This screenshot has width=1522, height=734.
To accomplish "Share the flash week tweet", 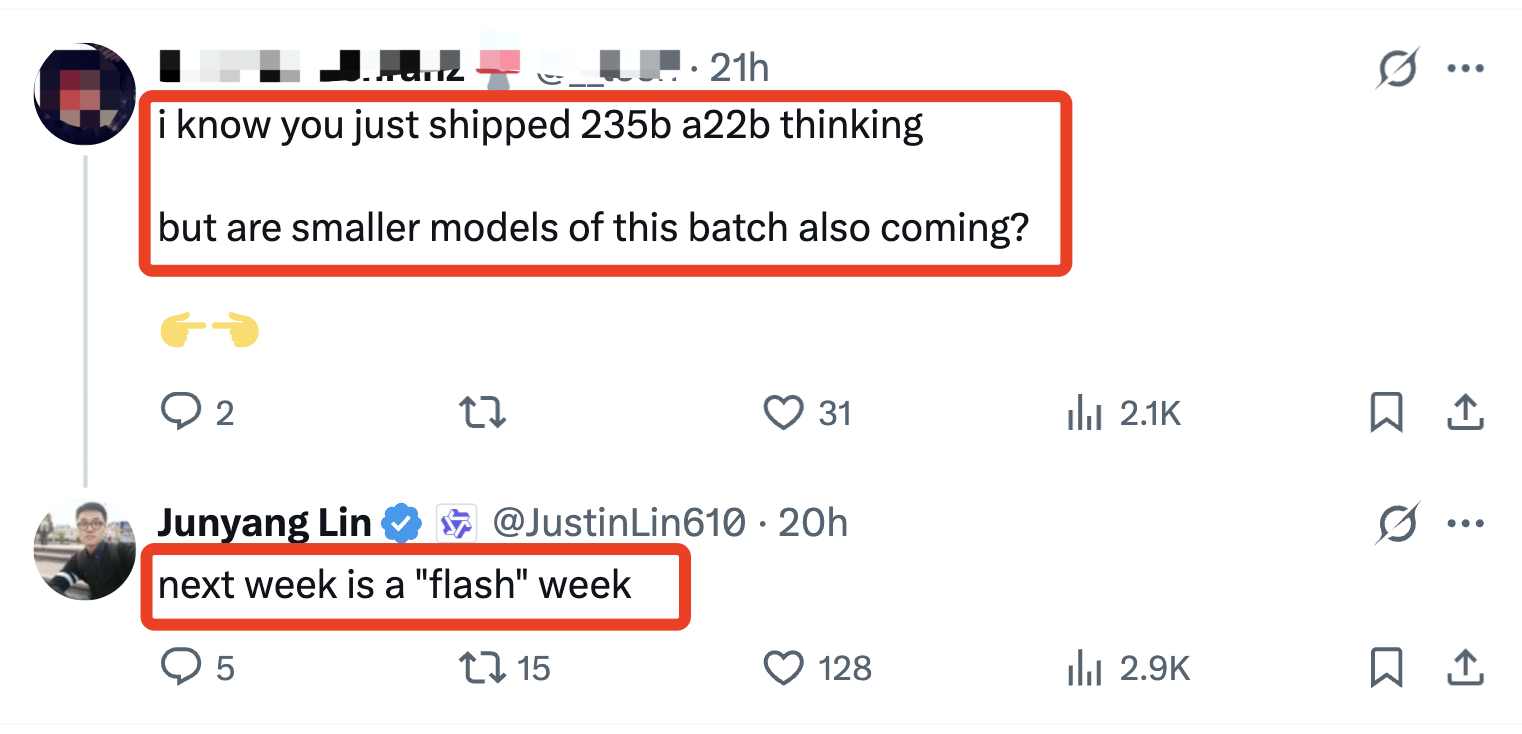I will [1464, 668].
